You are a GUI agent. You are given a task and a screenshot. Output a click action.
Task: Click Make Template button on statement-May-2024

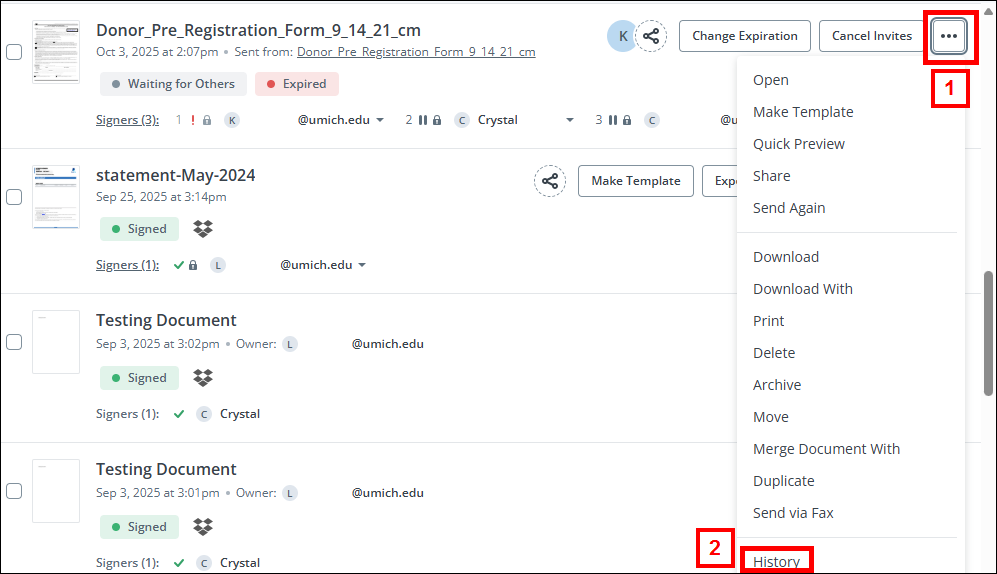tap(636, 181)
